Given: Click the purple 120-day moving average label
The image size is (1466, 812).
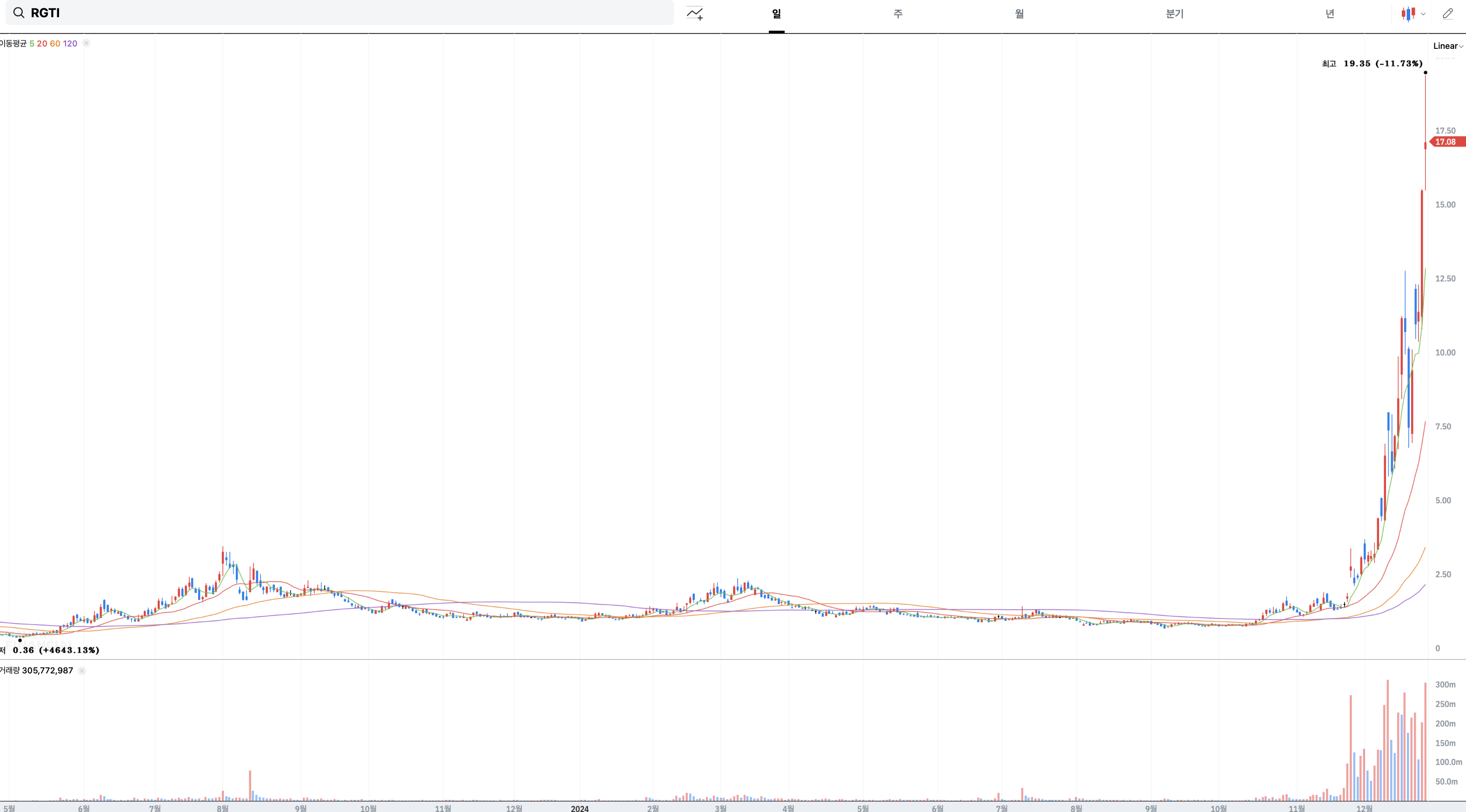Looking at the screenshot, I should [70, 43].
